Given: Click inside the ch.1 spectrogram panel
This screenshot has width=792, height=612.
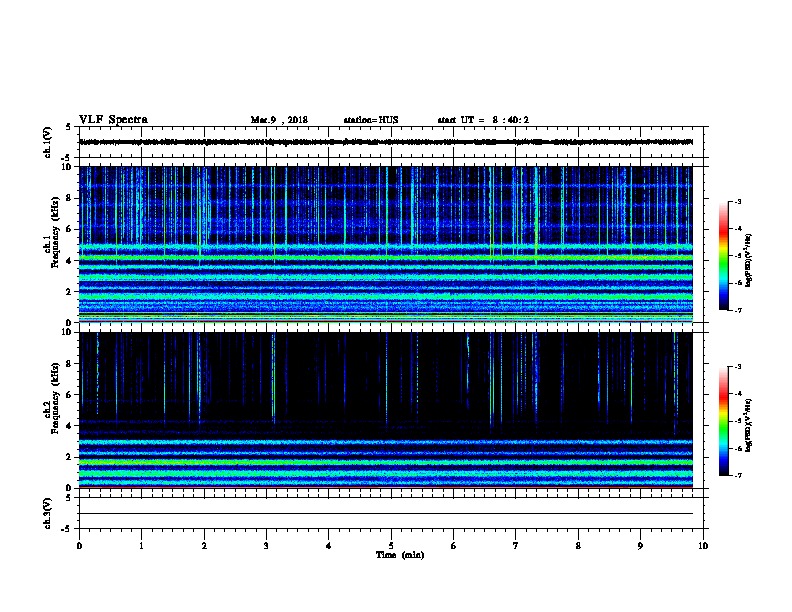Looking at the screenshot, I should pyautogui.click(x=386, y=244).
